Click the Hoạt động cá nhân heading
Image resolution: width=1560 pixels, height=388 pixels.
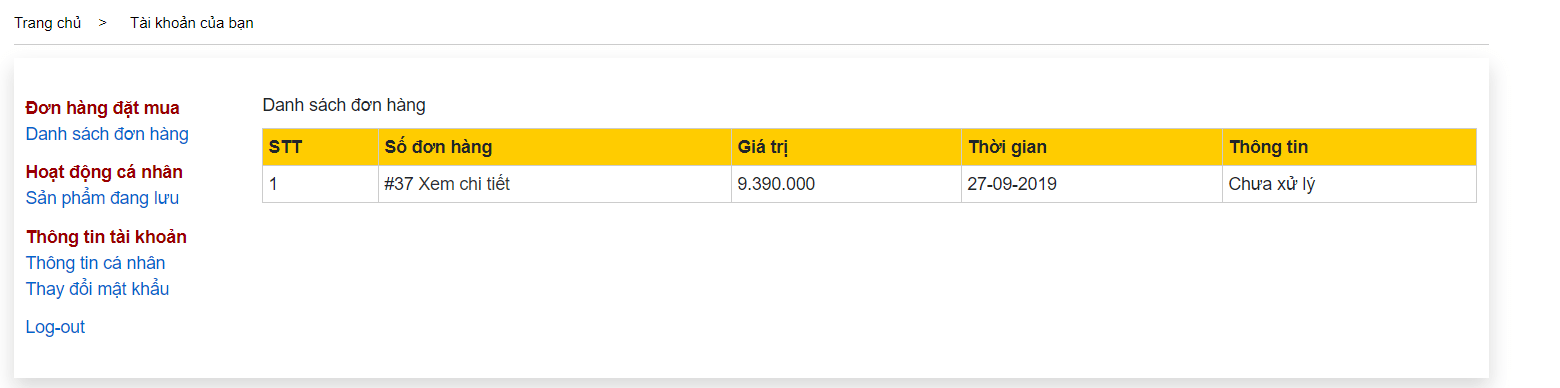pyautogui.click(x=104, y=172)
